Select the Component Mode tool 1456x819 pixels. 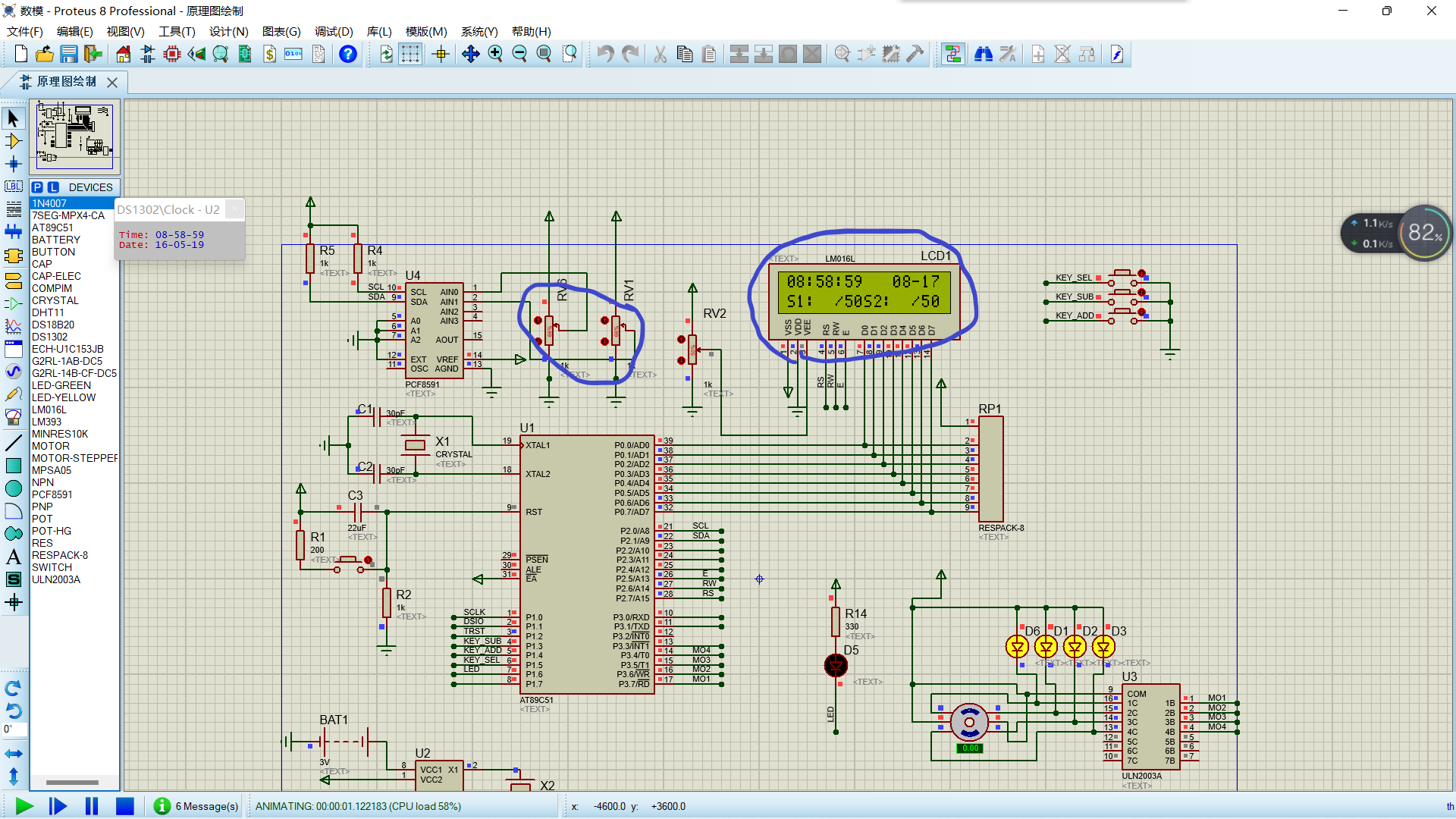[x=14, y=141]
